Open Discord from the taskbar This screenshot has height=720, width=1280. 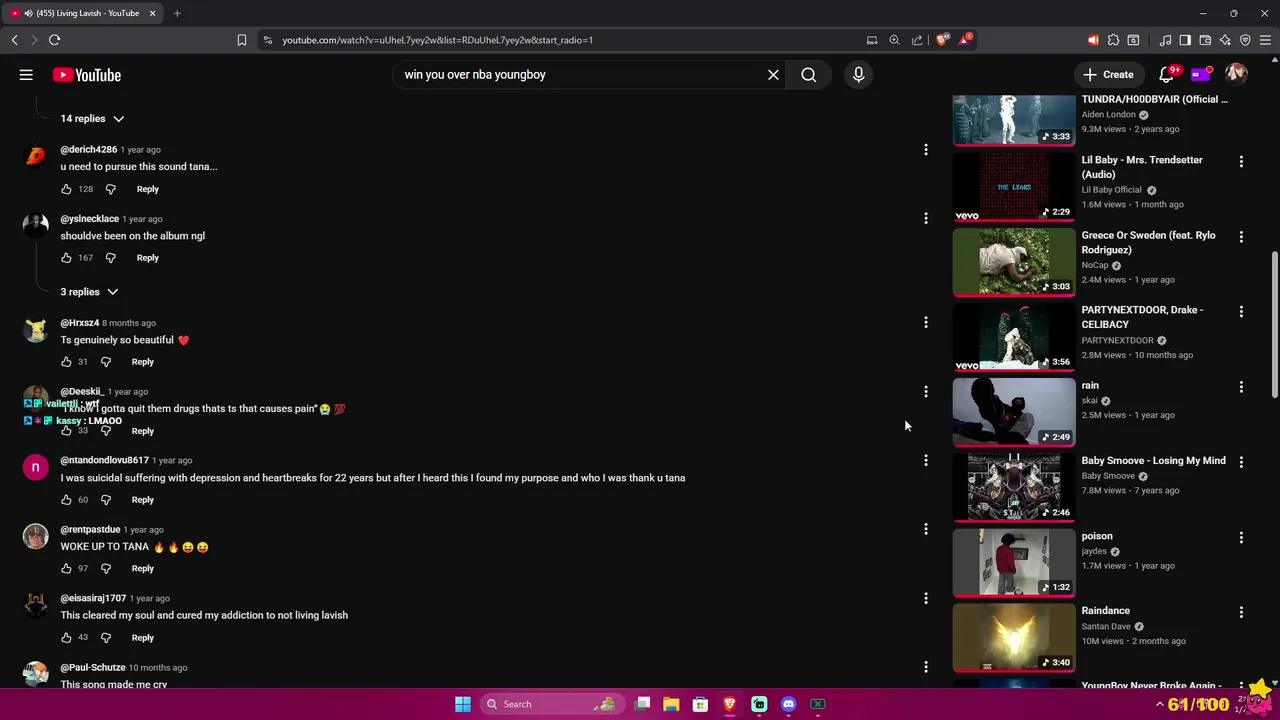point(788,704)
